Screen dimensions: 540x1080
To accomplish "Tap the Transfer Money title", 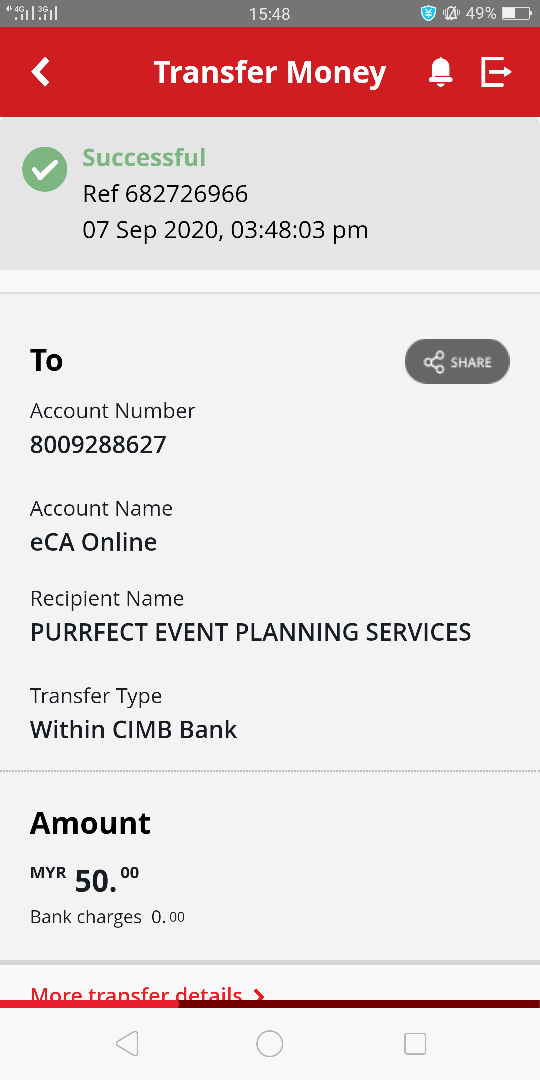I will pos(269,72).
